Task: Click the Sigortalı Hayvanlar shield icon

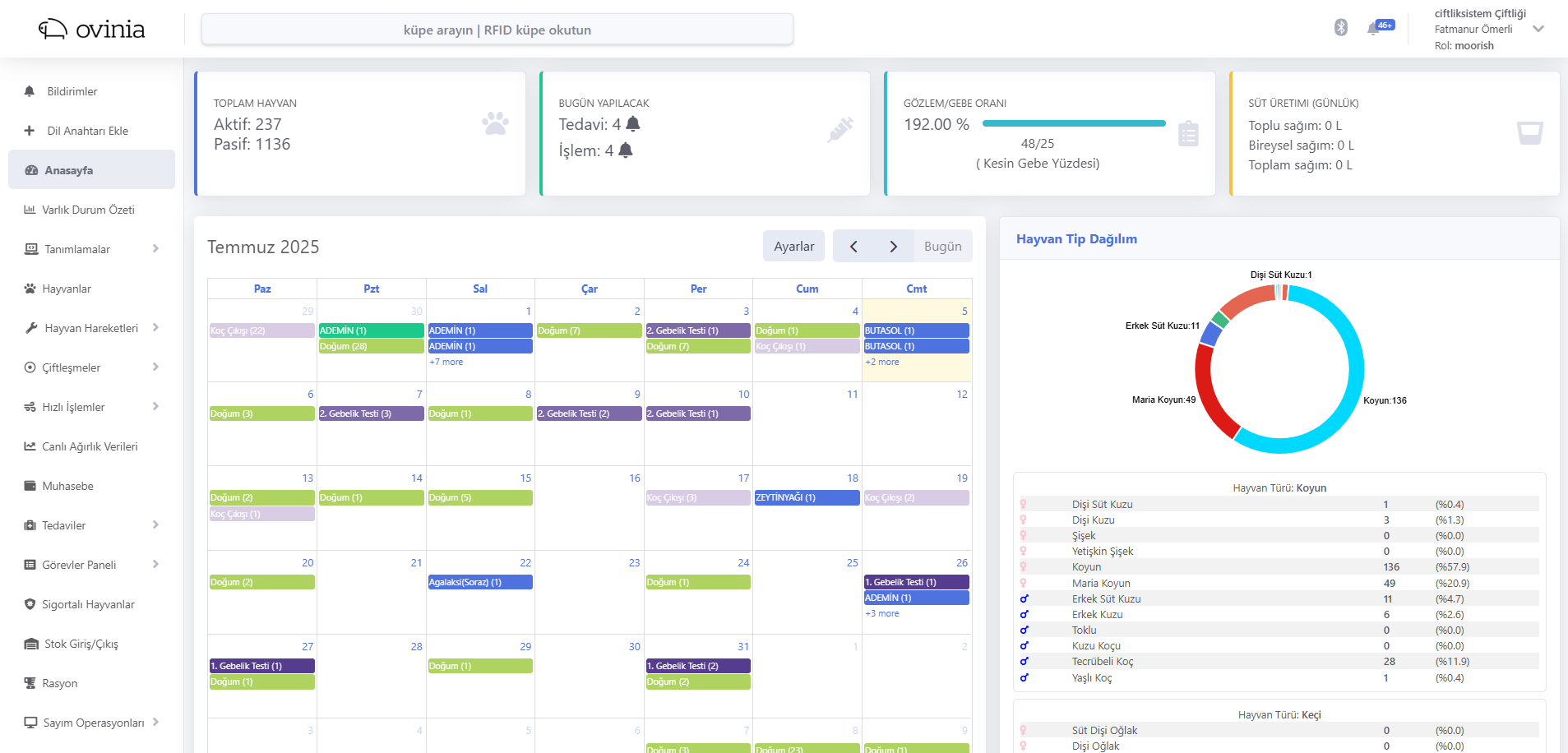Action: (30, 604)
